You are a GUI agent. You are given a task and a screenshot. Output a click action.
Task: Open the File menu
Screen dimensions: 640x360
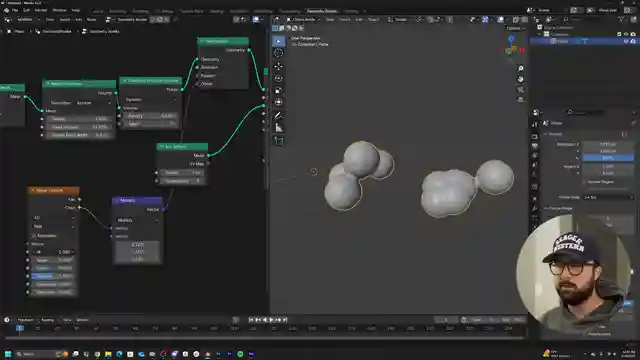[15, 10]
